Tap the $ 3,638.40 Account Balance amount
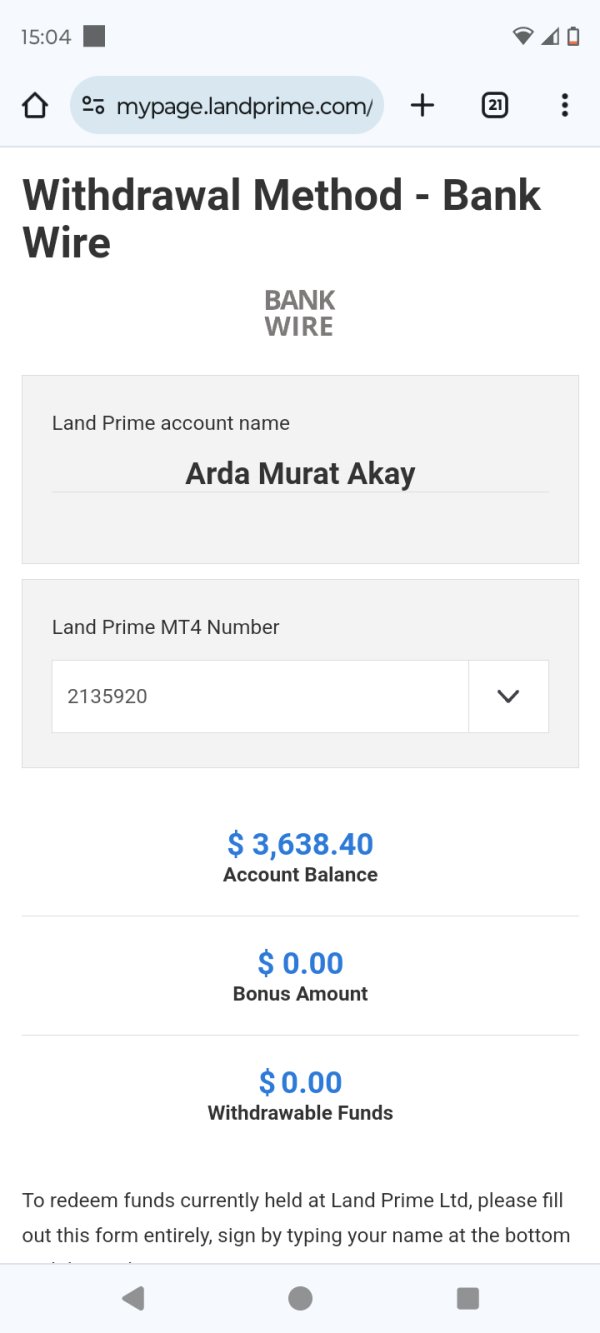This screenshot has width=600, height=1333. pos(300,844)
